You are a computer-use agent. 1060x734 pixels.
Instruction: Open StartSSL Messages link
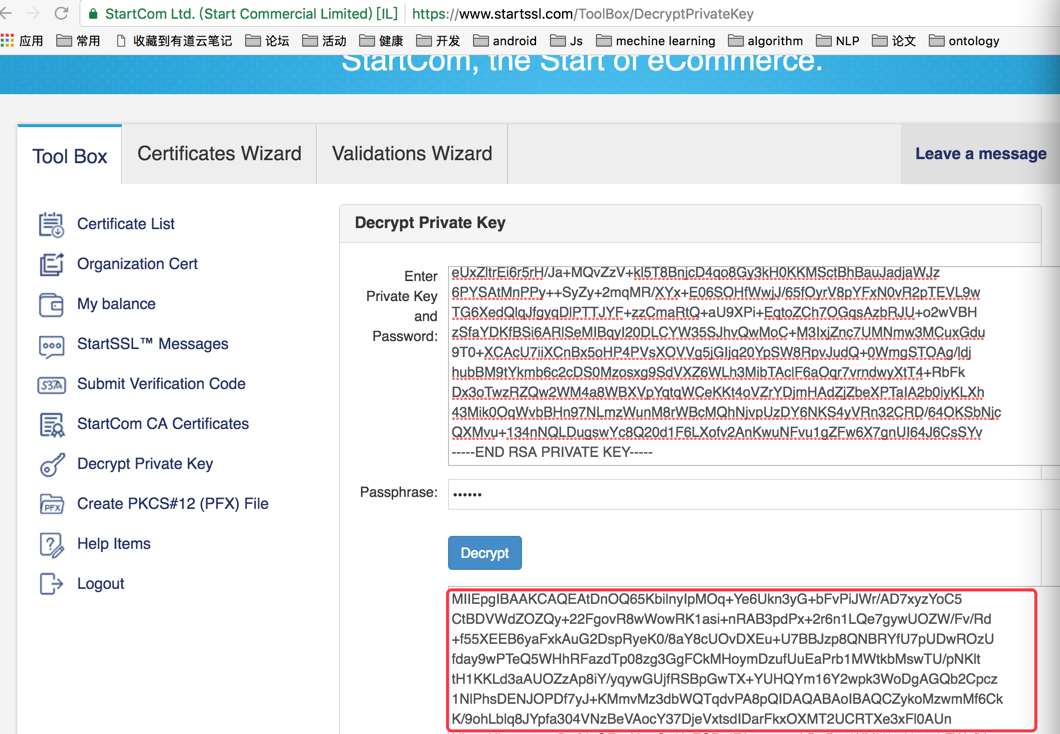point(153,343)
